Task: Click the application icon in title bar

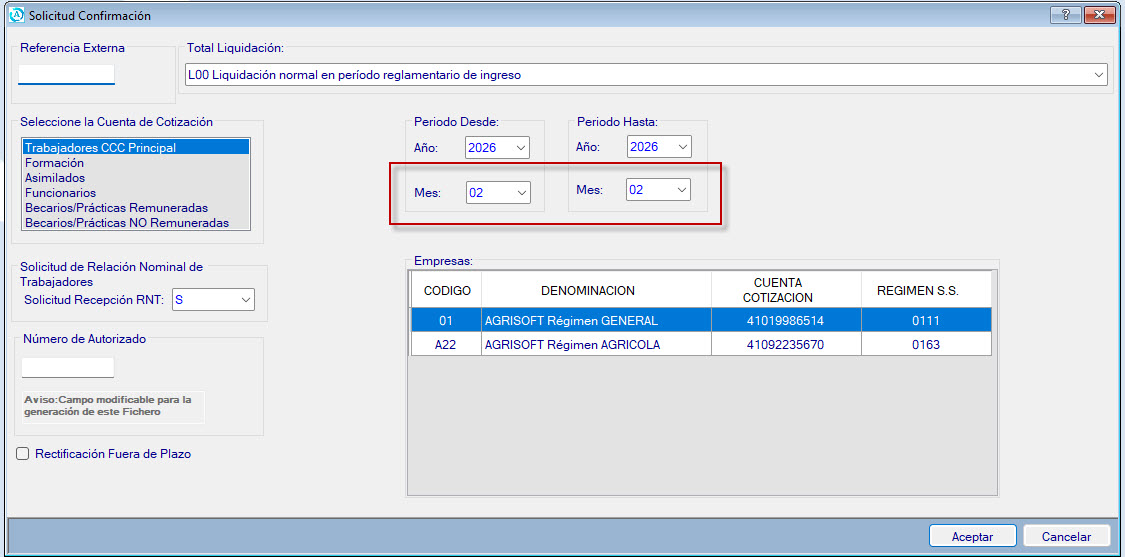Action: pyautogui.click(x=15, y=15)
